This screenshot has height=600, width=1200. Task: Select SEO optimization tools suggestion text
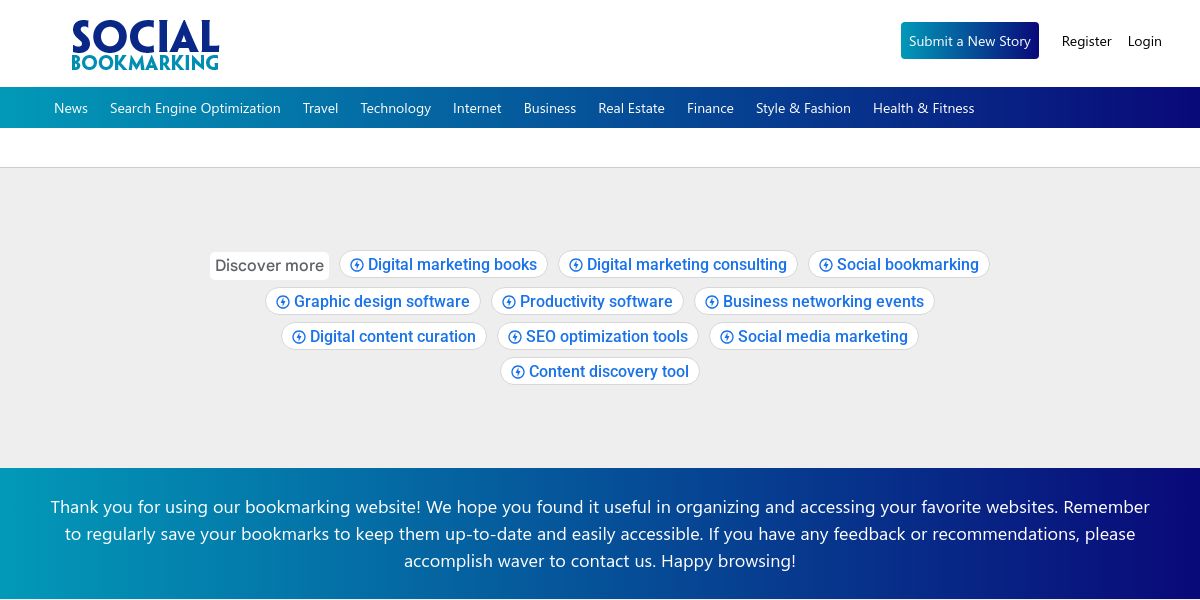click(607, 337)
